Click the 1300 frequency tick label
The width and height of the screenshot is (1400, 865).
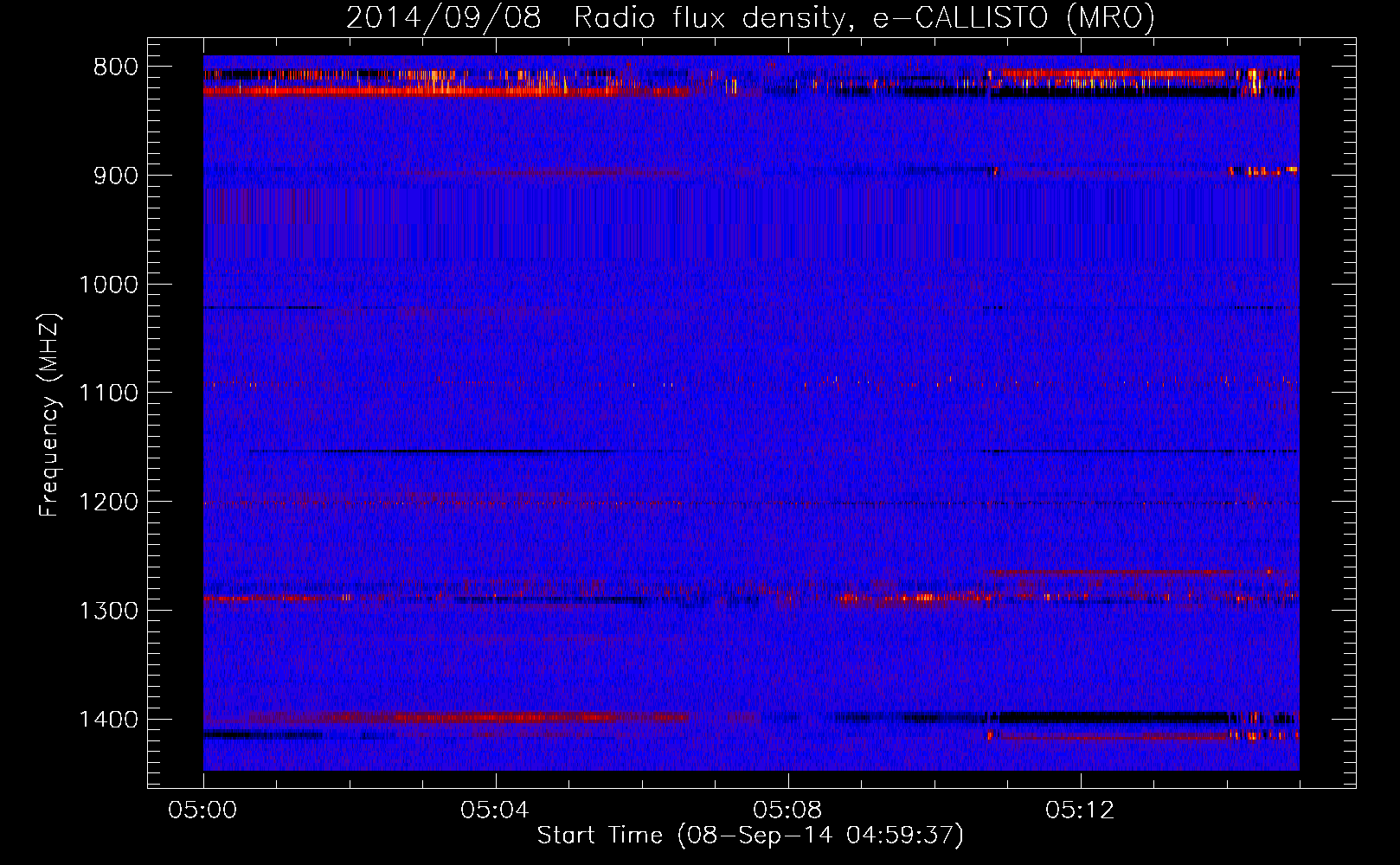108,611
